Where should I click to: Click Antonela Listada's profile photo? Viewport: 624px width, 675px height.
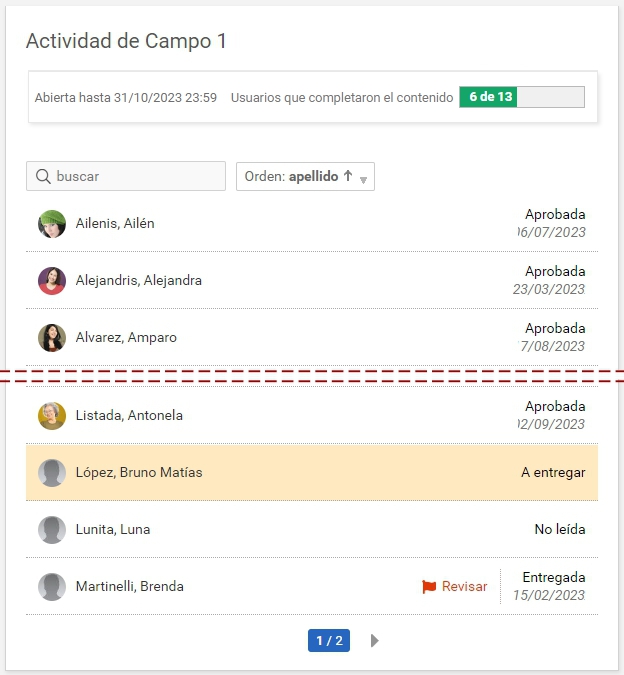52,416
